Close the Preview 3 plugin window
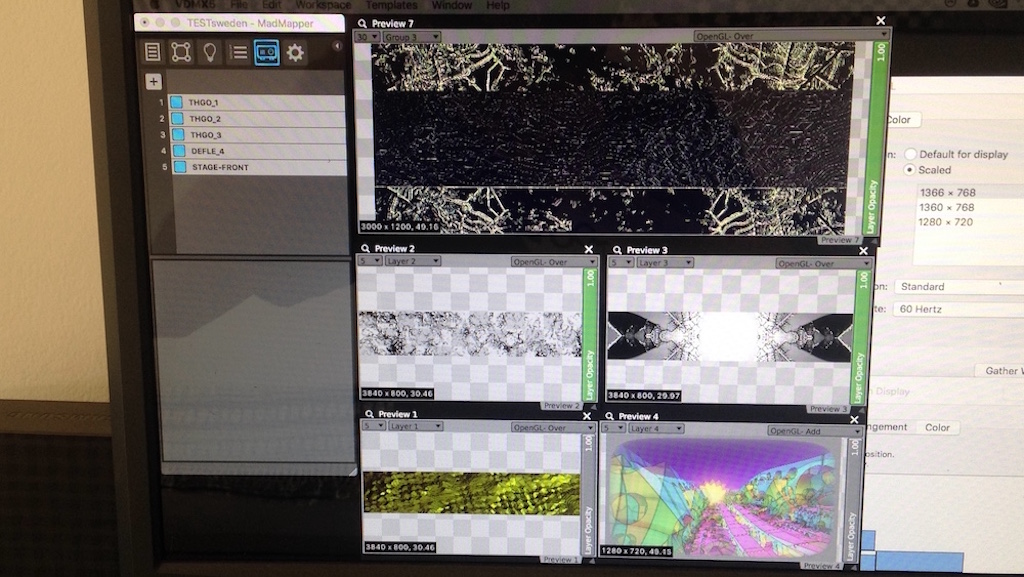 coord(863,251)
